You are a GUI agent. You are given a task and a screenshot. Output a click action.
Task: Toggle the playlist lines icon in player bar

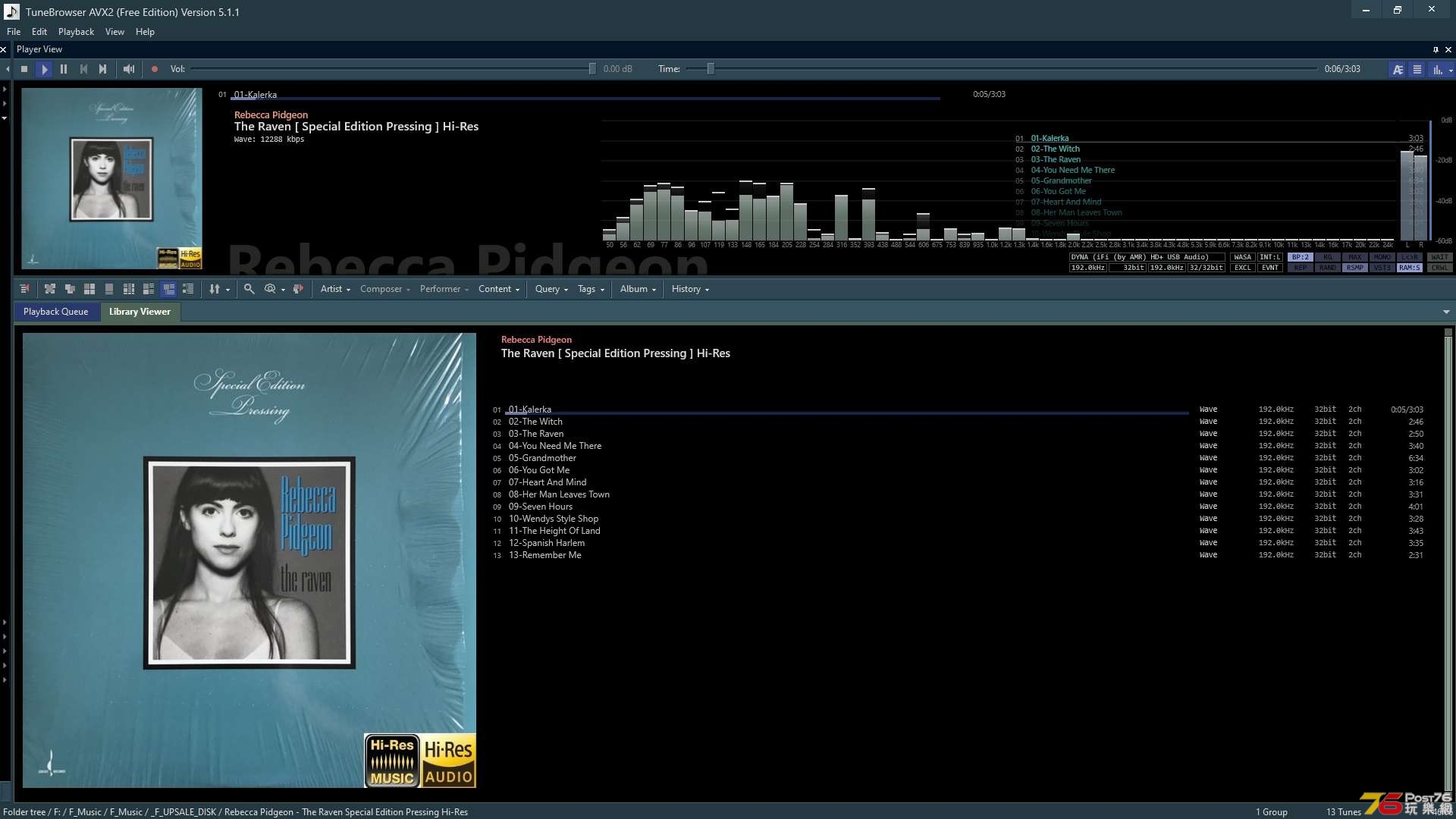1417,69
